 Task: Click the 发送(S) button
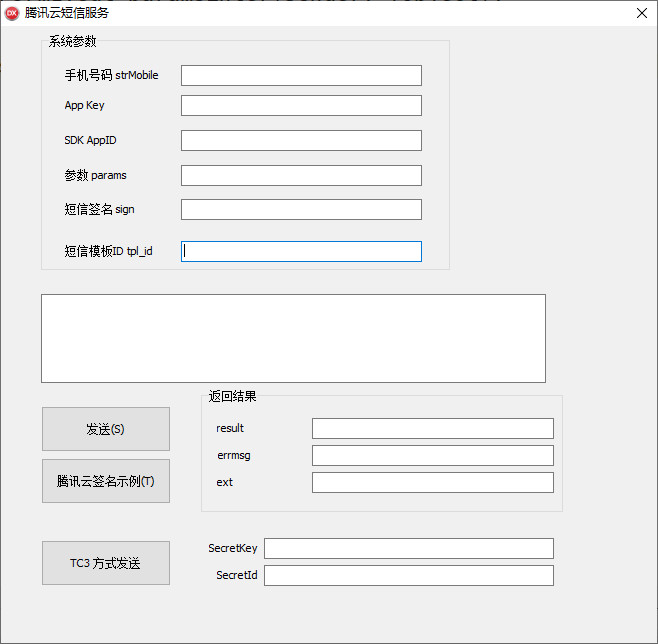click(106, 429)
